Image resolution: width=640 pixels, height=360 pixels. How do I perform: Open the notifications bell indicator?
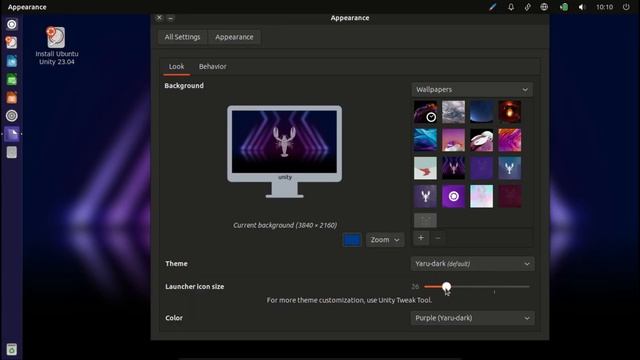tap(511, 7)
